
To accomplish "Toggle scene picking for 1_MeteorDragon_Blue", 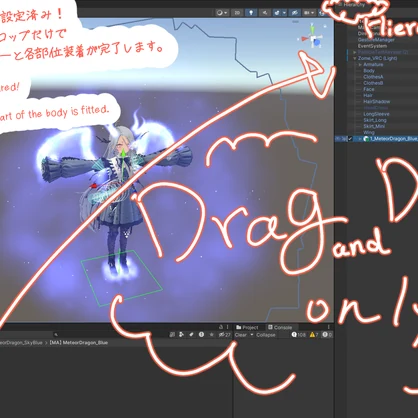I will pos(344,139).
